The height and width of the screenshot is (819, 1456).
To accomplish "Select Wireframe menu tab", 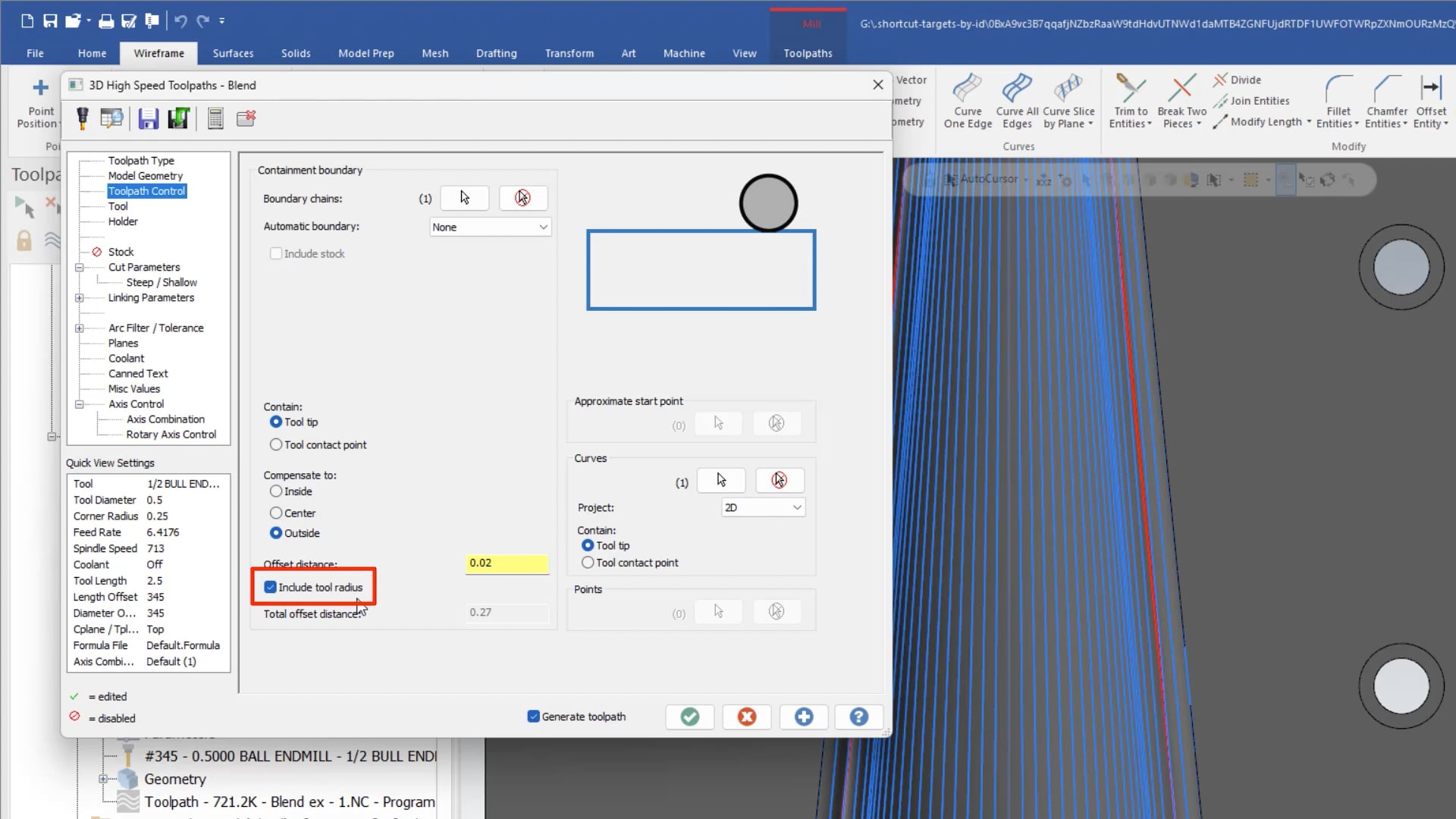I will [x=159, y=53].
